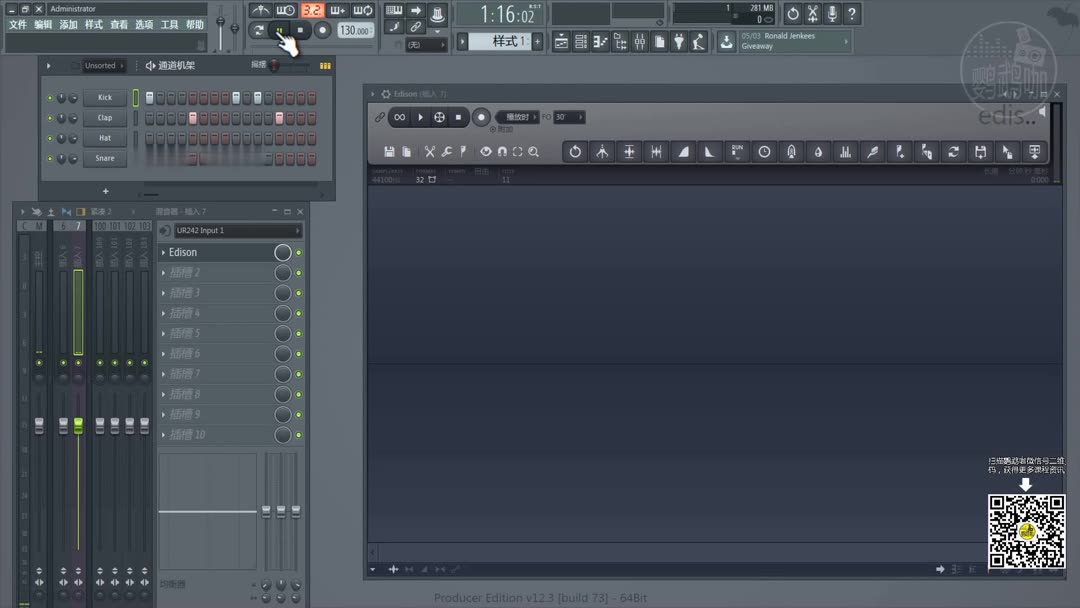Click the run script icon in Edison
This screenshot has height=608, width=1080.
pyautogui.click(x=735, y=151)
